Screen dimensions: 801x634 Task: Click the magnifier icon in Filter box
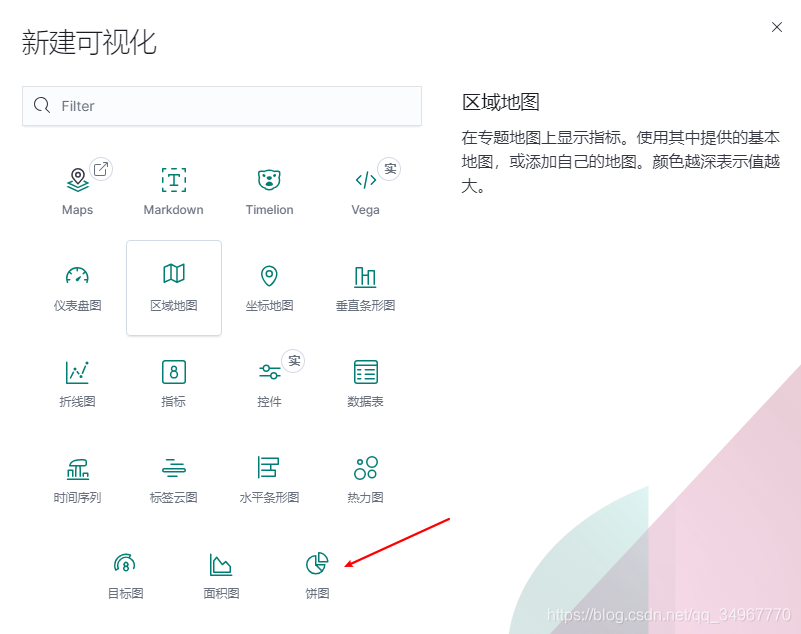(42, 105)
